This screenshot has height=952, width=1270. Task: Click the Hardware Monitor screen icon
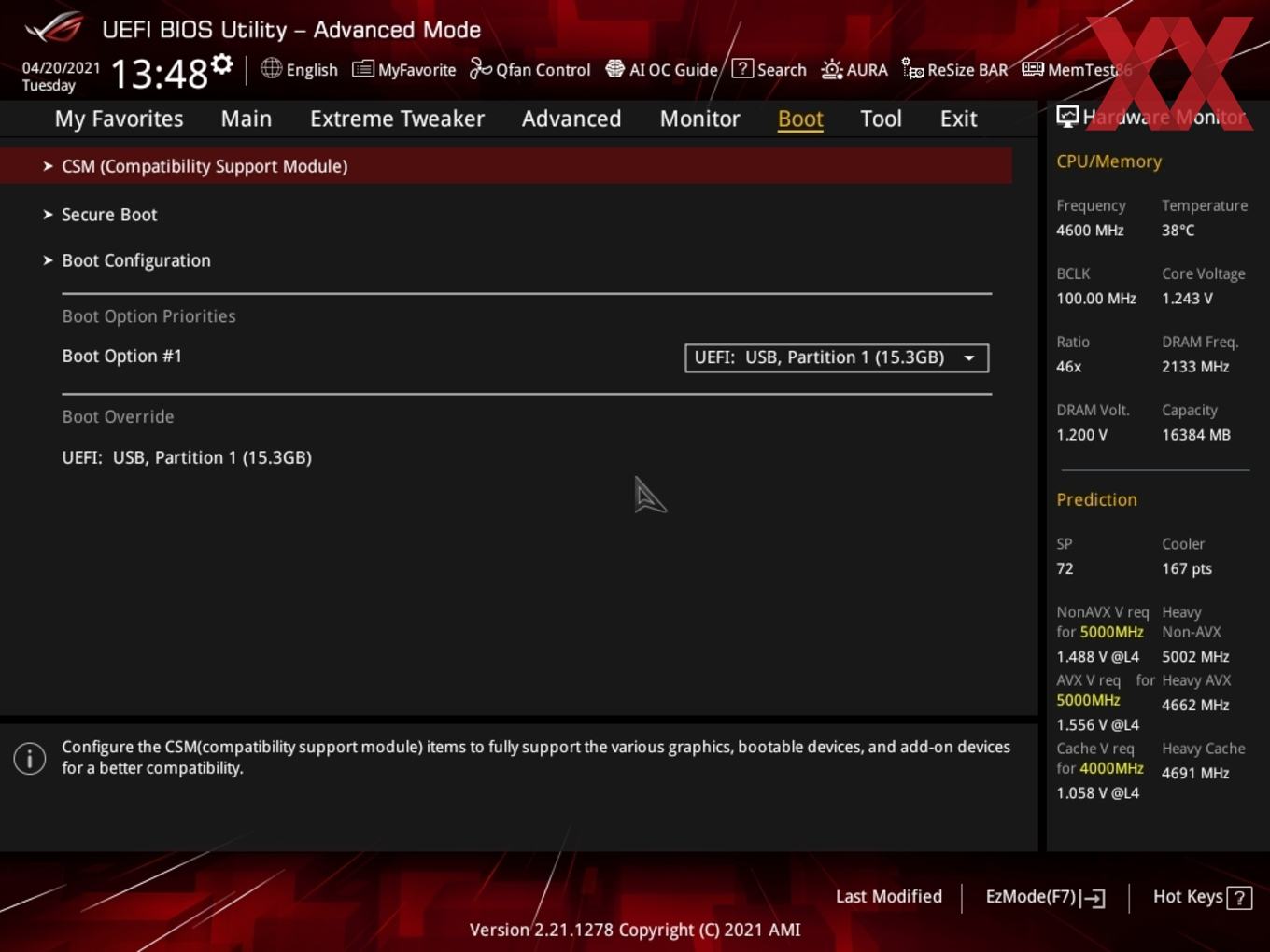tap(1067, 116)
